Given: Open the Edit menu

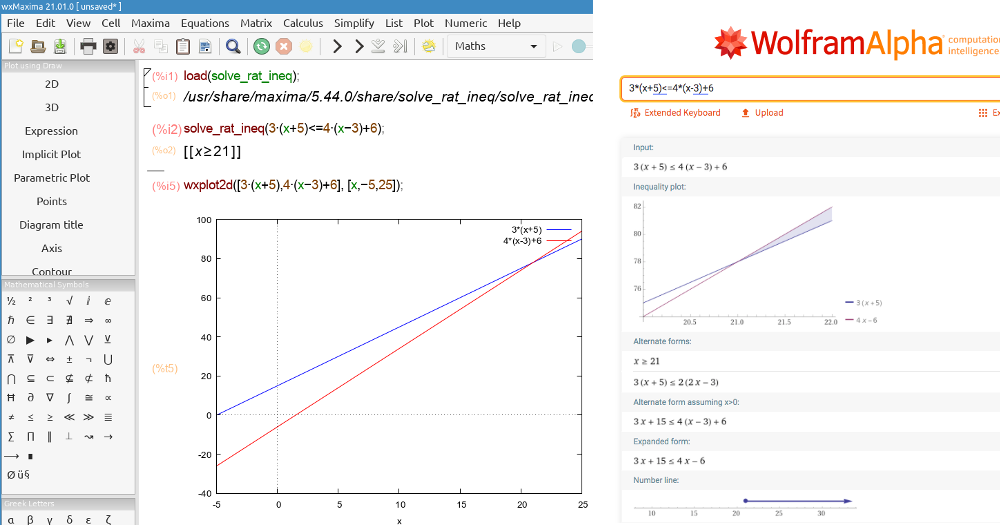Looking at the screenshot, I should [45, 23].
